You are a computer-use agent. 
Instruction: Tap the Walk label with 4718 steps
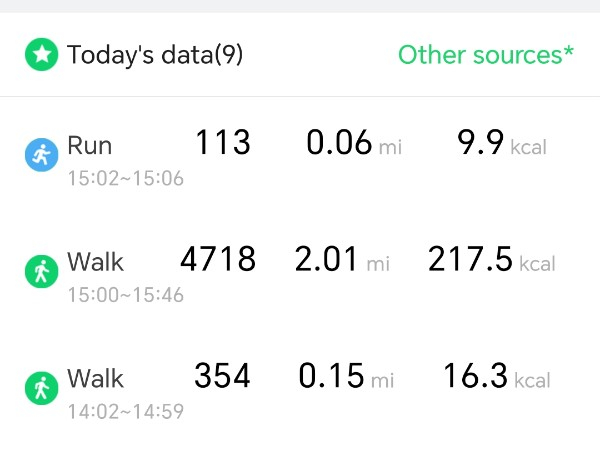click(96, 262)
